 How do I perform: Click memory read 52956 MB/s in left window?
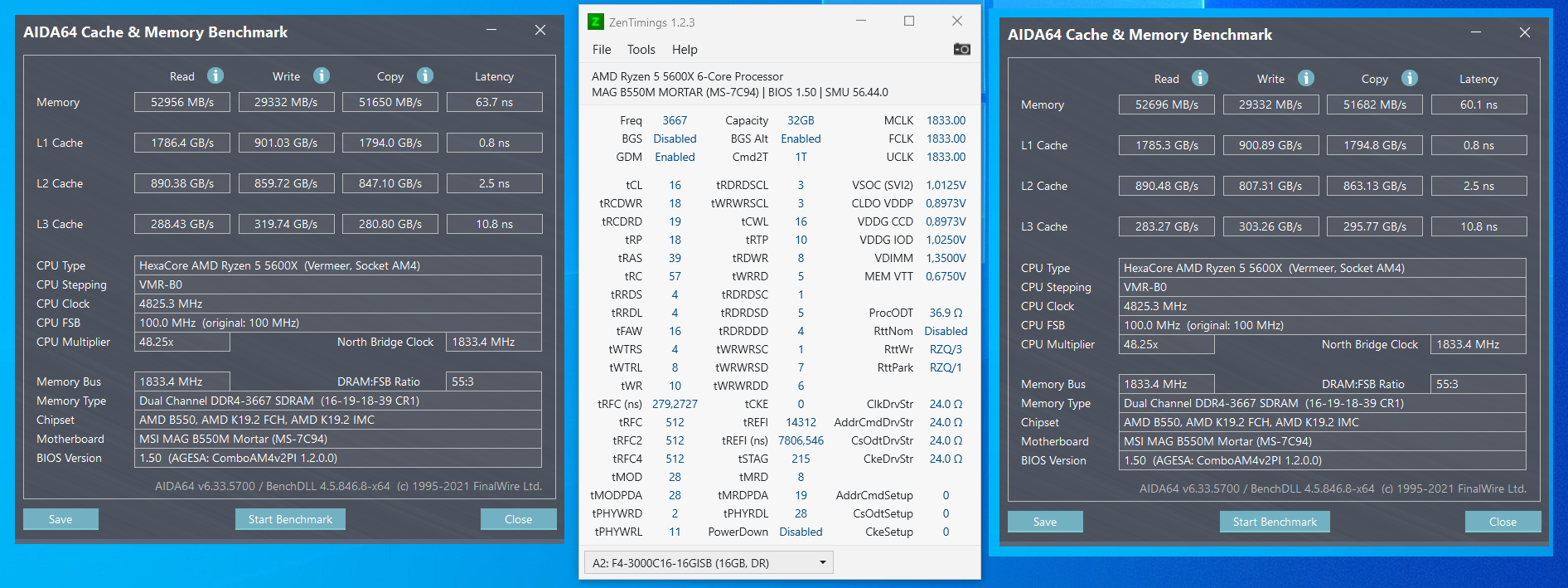[x=182, y=102]
